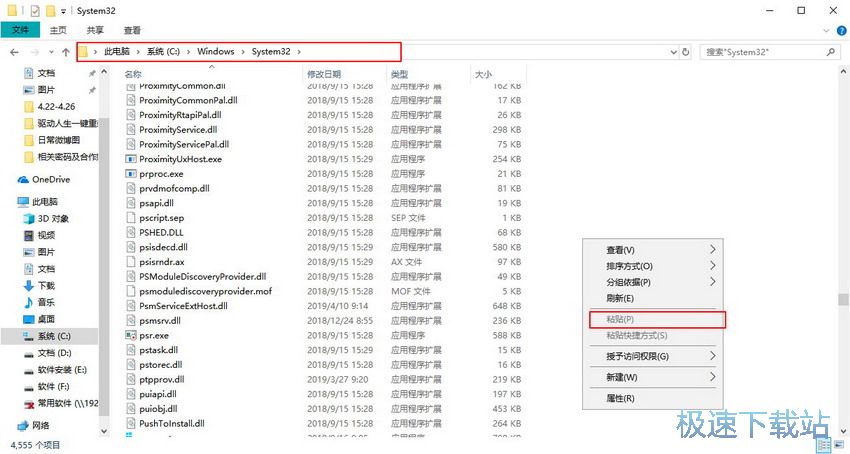The height and width of the screenshot is (454, 850).
Task: Select psr.exe file icon
Action: (x=130, y=335)
